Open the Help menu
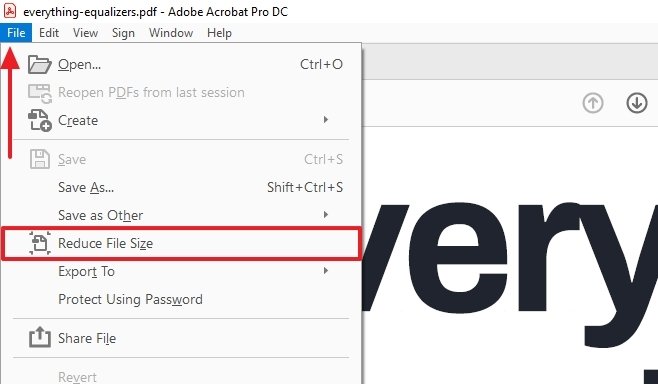 point(219,33)
